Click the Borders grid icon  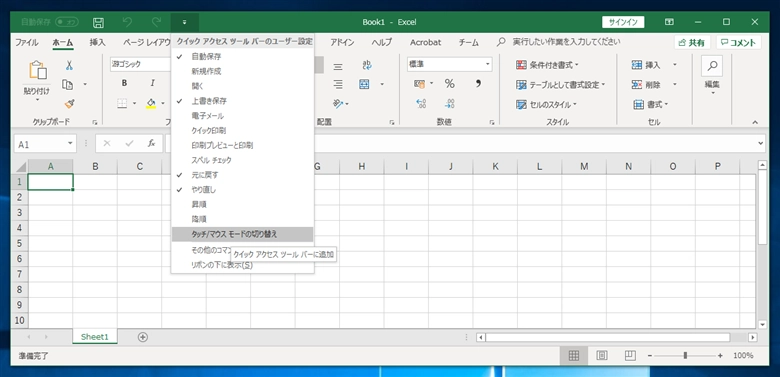point(122,103)
